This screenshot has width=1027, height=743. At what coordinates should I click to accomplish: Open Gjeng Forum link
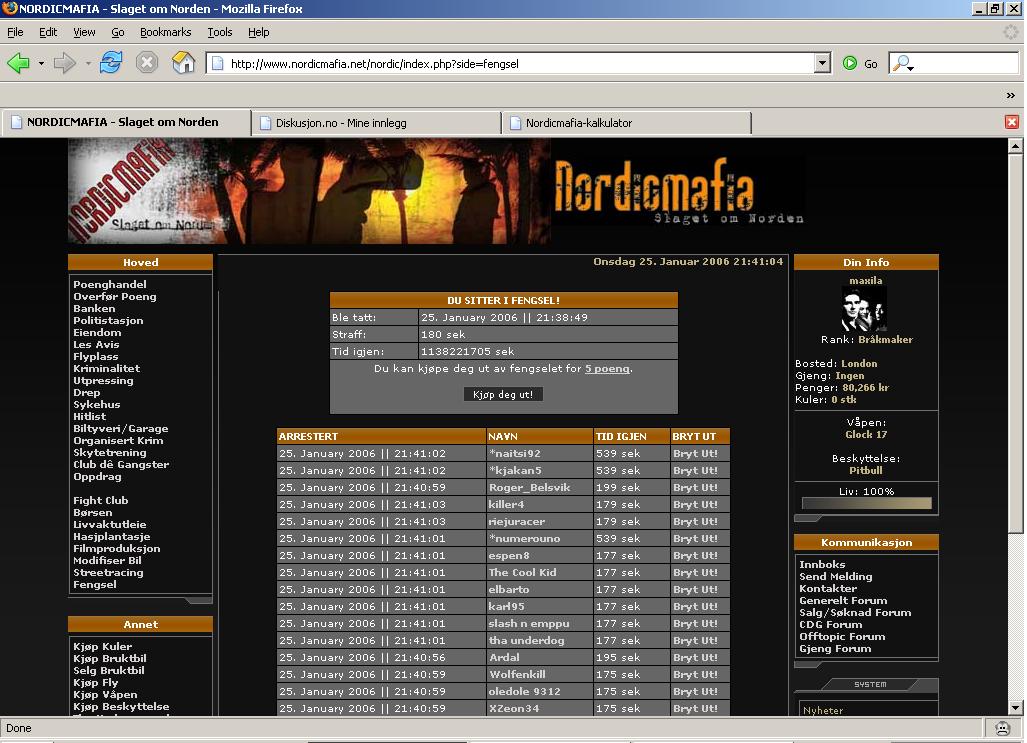click(835, 649)
